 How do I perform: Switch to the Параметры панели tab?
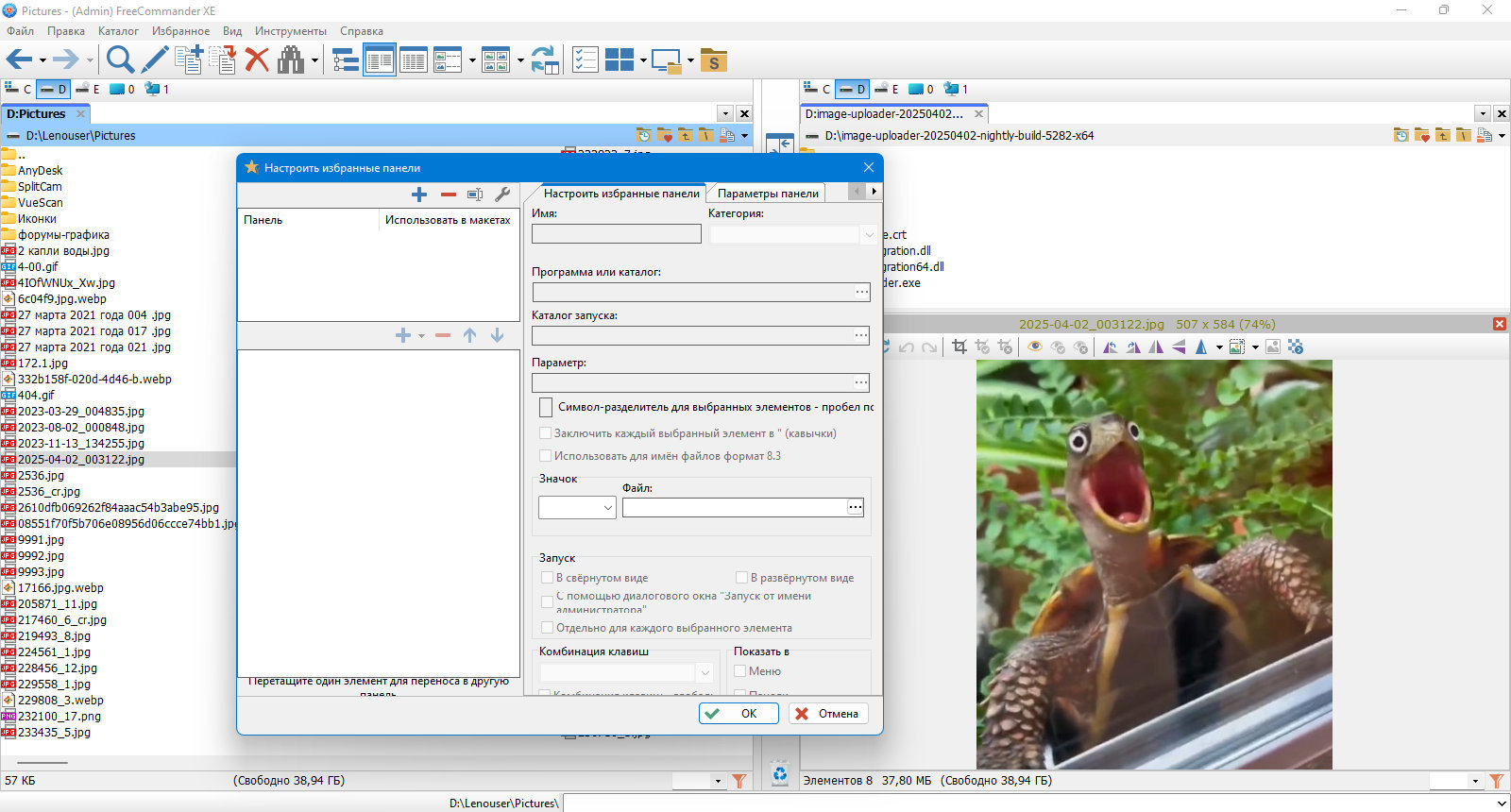[x=768, y=193]
